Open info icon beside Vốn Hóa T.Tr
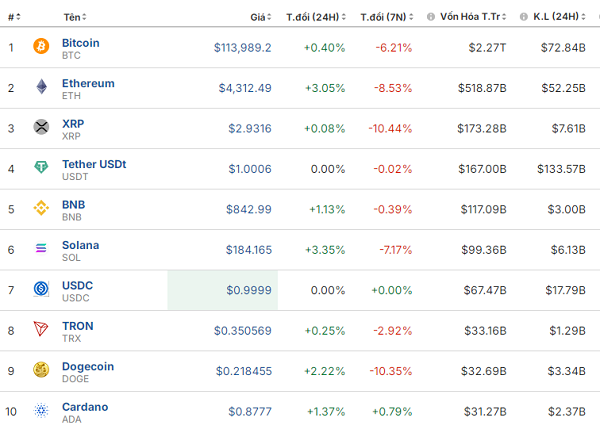 (x=430, y=17)
